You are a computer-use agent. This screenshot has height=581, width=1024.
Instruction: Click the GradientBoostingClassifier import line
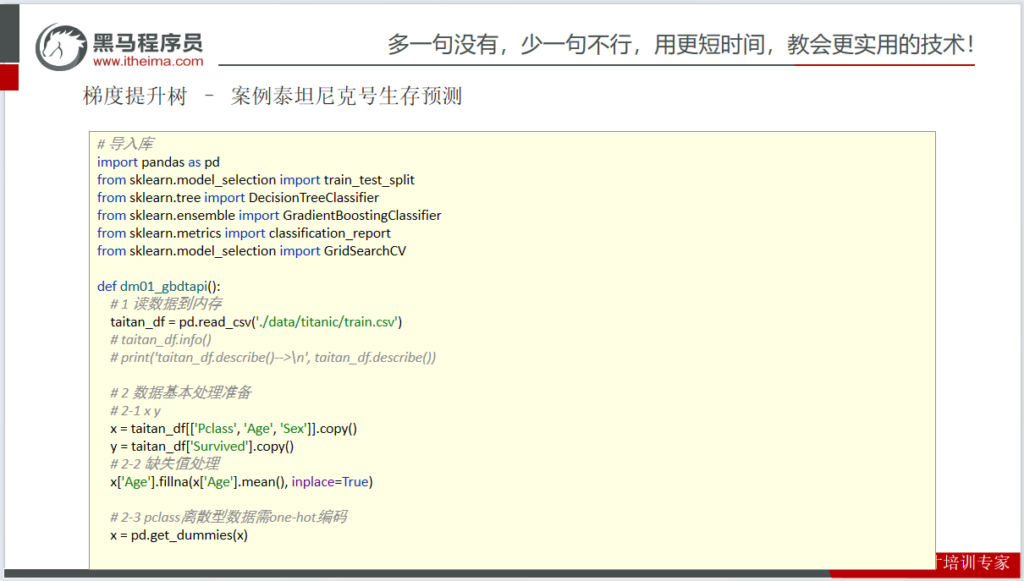point(269,215)
